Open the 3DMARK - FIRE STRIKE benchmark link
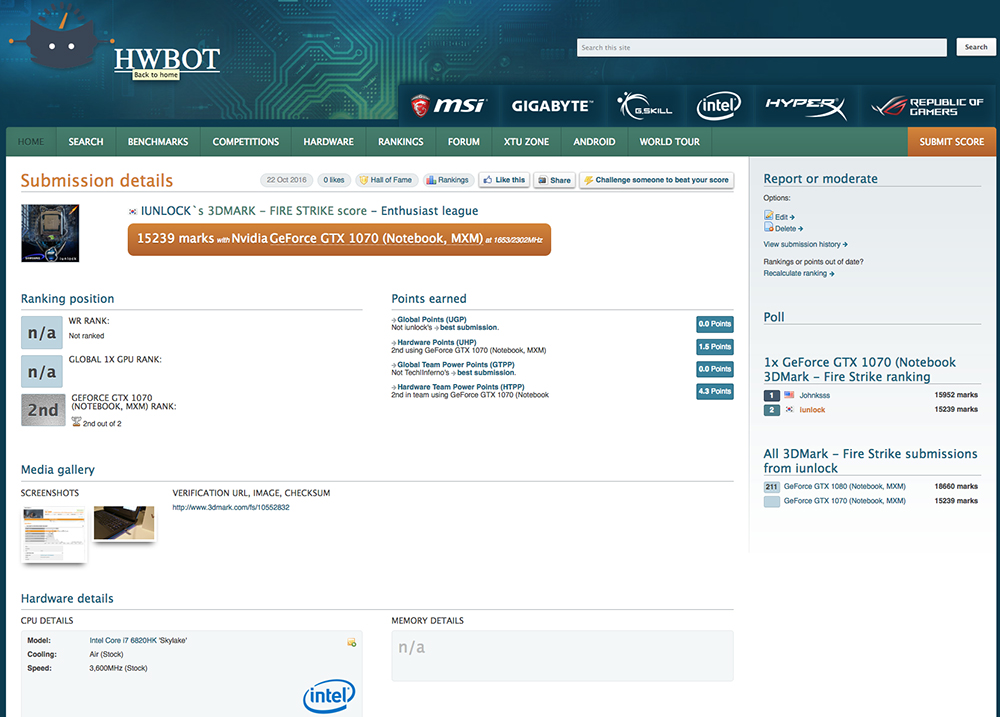 tap(287, 211)
